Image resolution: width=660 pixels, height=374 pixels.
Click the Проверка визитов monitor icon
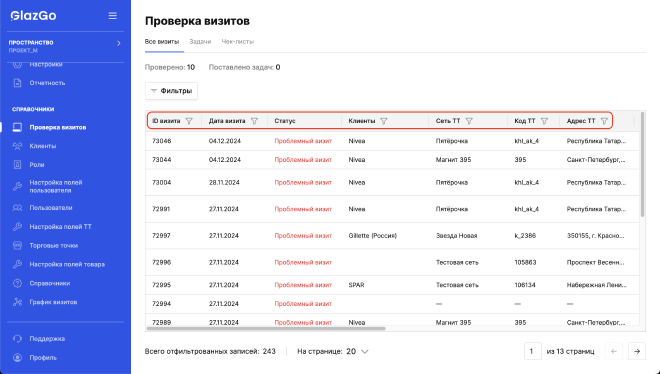pos(17,127)
